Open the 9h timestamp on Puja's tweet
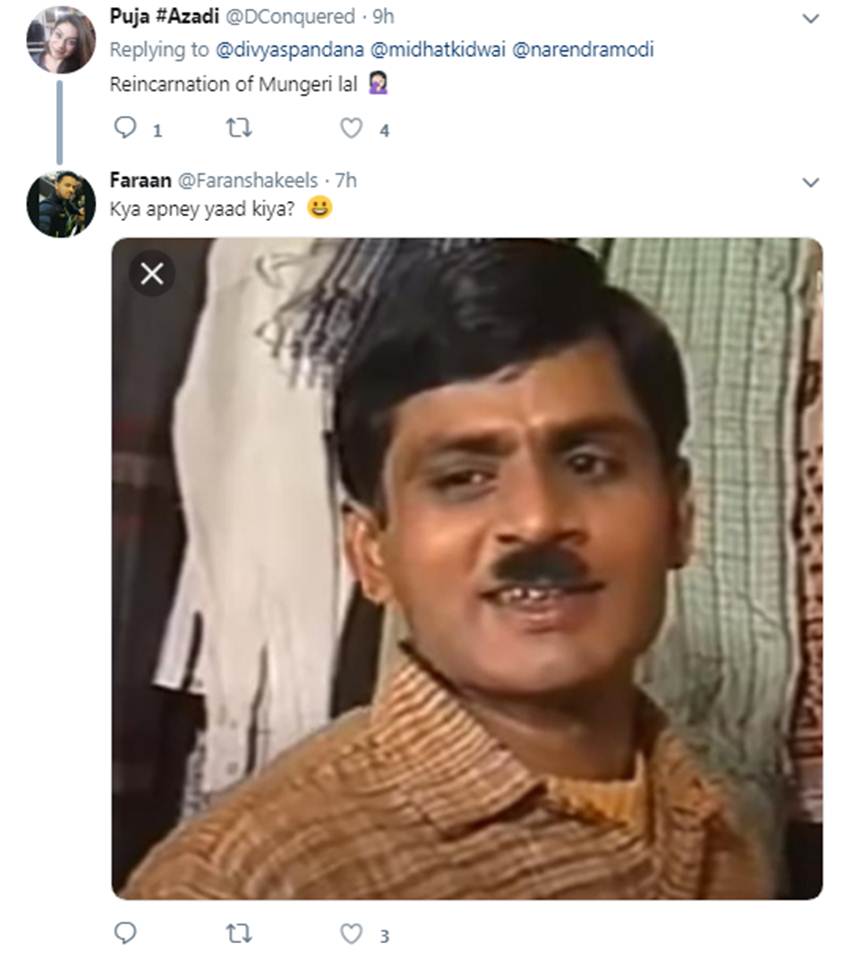Viewport: 850px width, 954px height. pyautogui.click(x=383, y=17)
